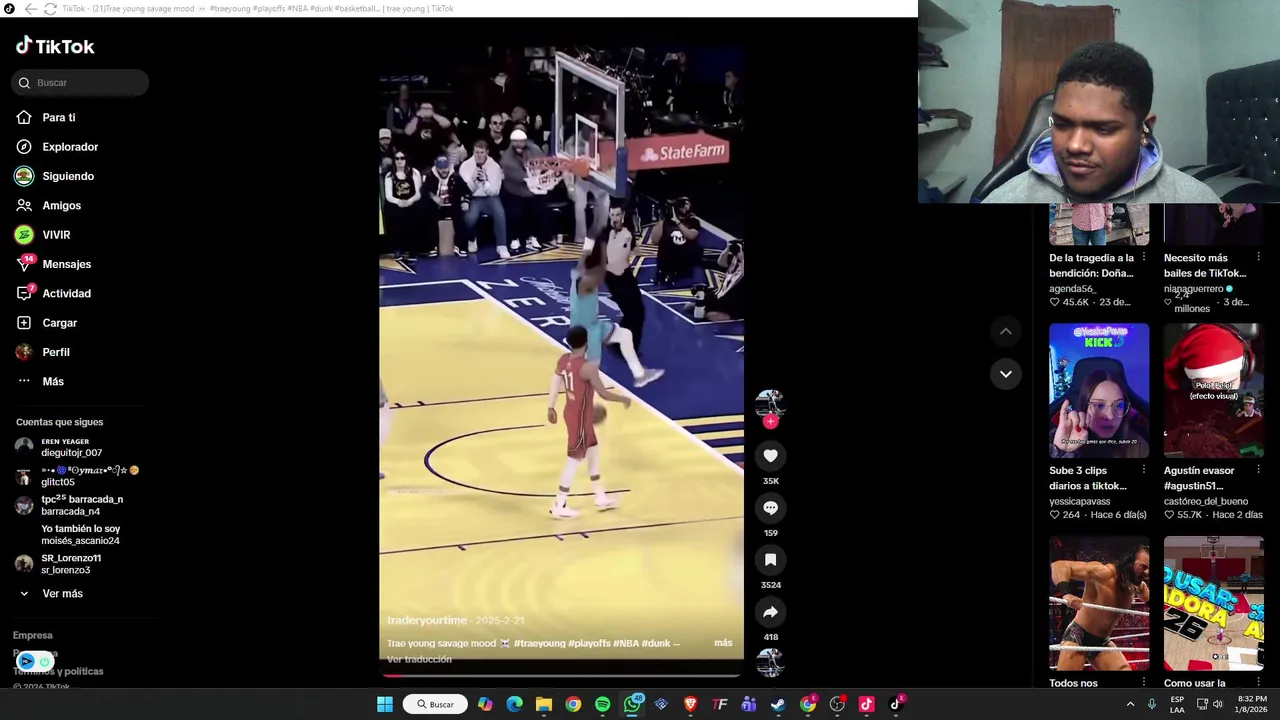Open the Más options menu
1280x720 pixels.
click(x=53, y=382)
